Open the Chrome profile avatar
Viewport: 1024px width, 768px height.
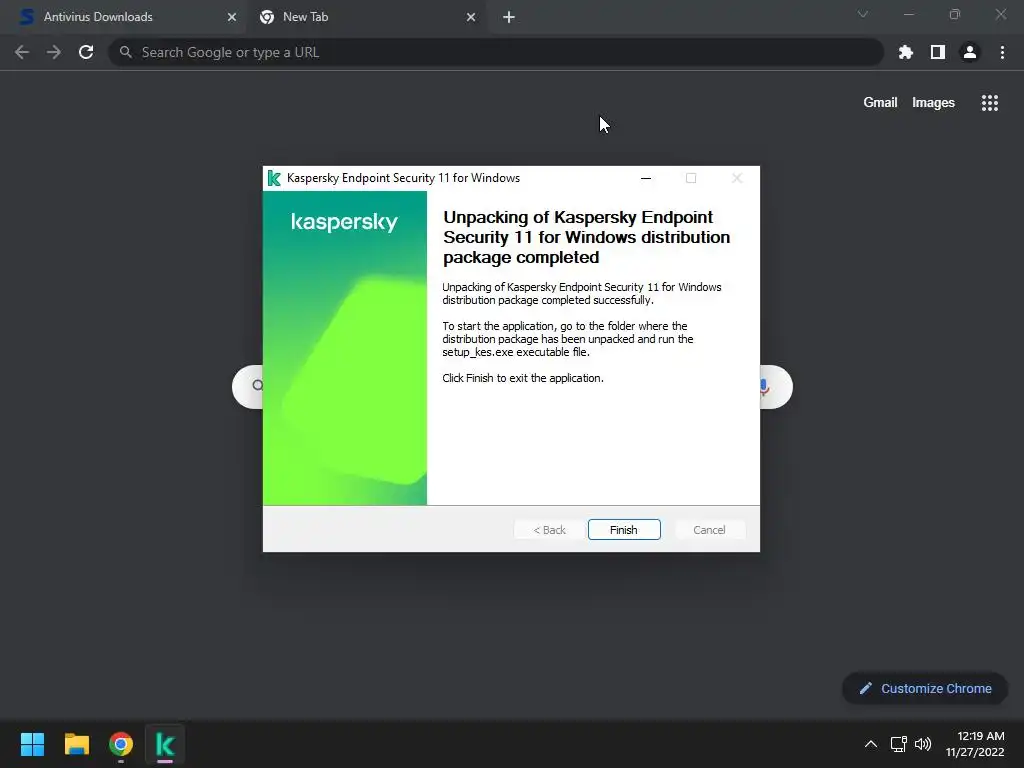970,52
